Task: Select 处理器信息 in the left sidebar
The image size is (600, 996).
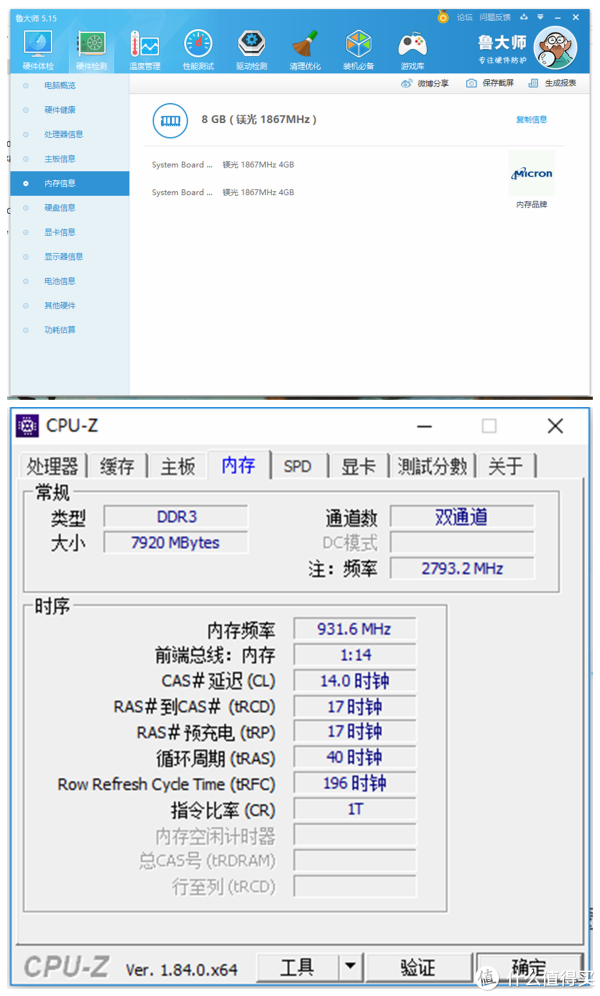Action: [64, 134]
